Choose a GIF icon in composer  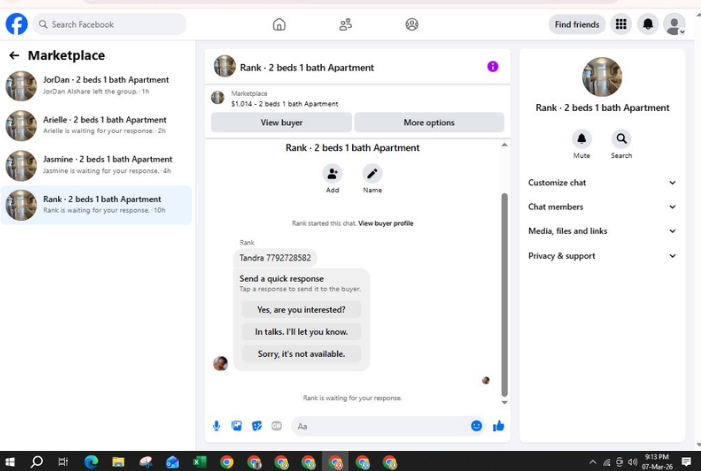[x=277, y=426]
